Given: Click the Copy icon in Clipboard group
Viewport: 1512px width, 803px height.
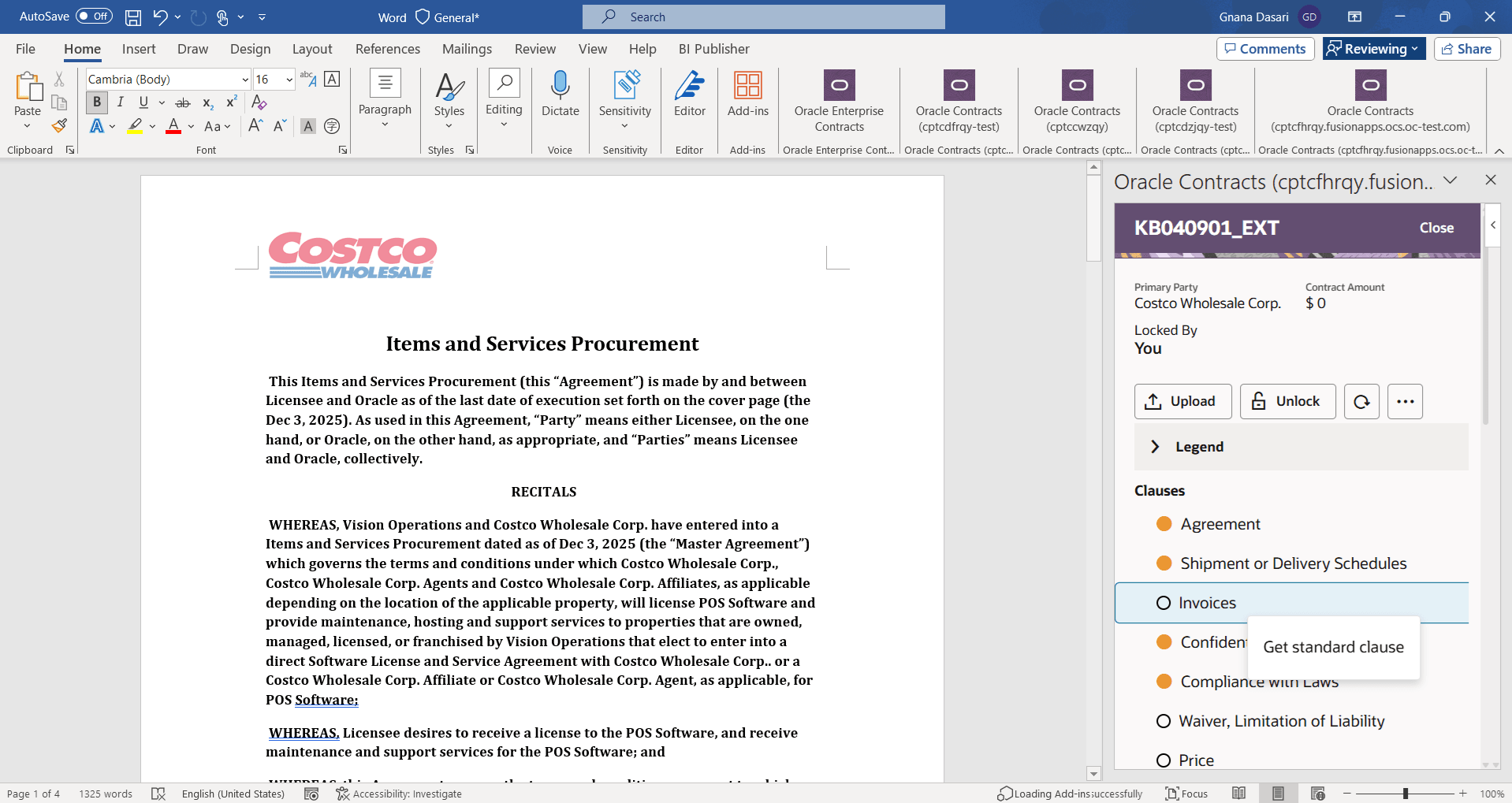Looking at the screenshot, I should [59, 102].
